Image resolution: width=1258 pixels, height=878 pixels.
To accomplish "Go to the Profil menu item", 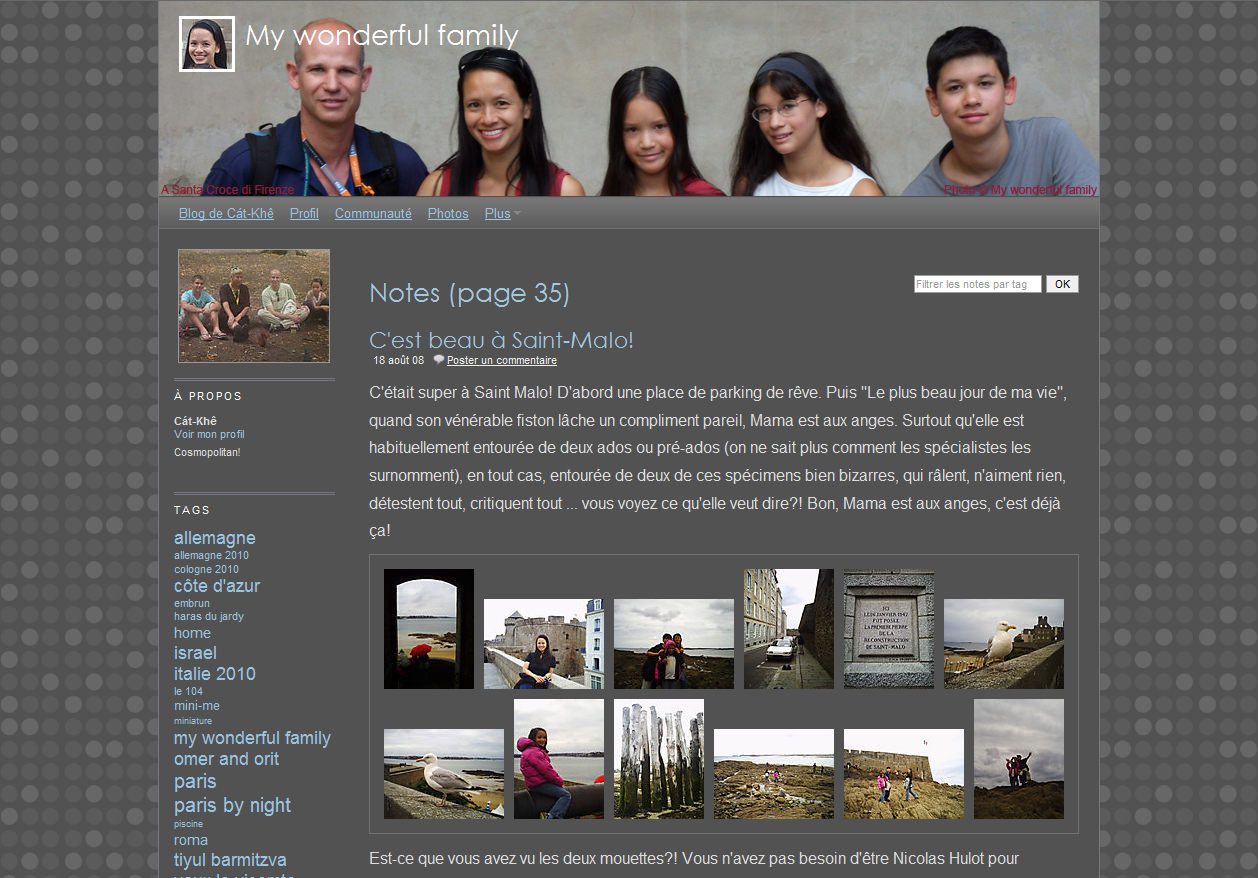I will click(304, 214).
